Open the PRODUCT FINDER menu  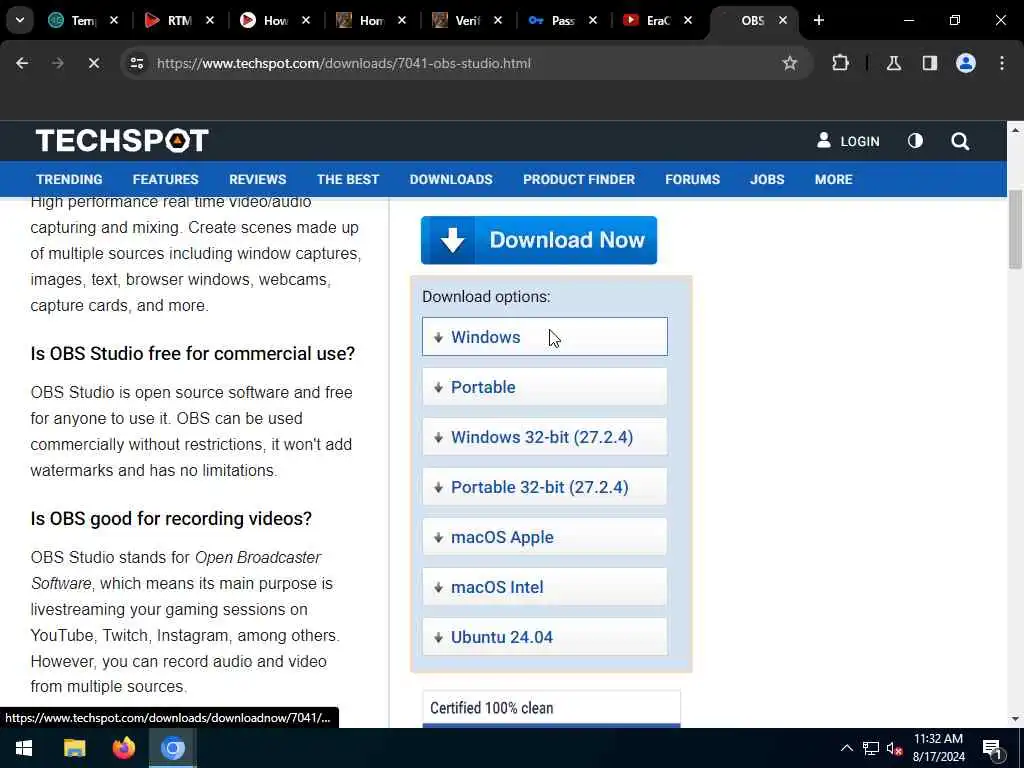point(579,180)
